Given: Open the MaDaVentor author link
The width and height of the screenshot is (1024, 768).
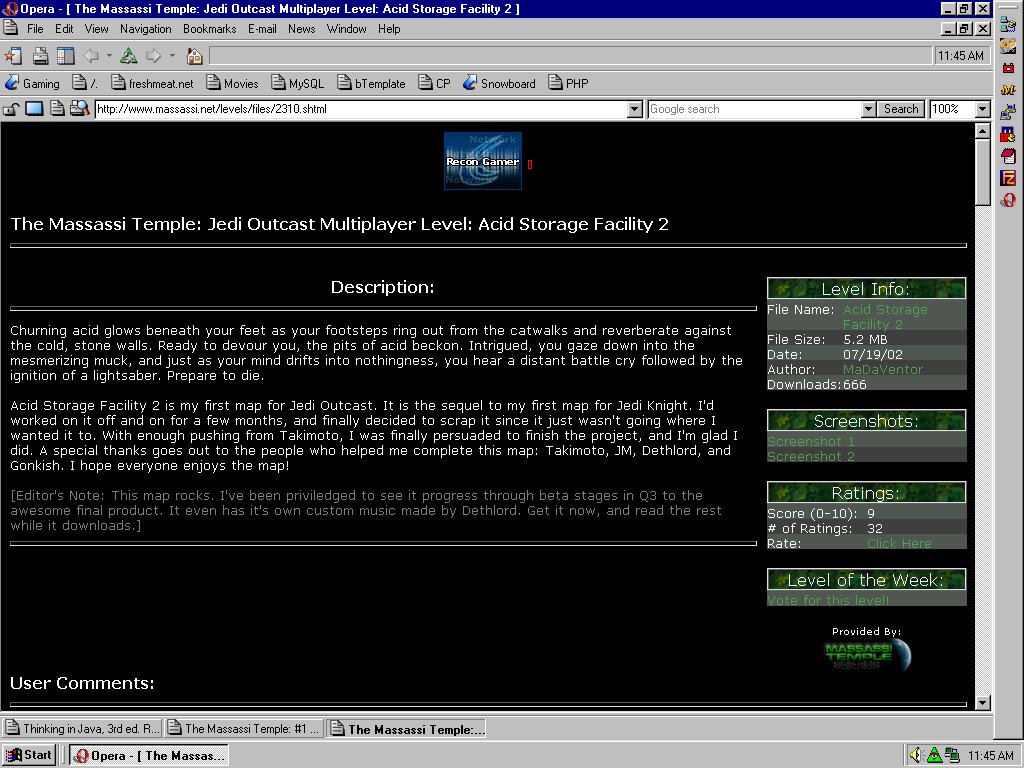Looking at the screenshot, I should (x=883, y=370).
